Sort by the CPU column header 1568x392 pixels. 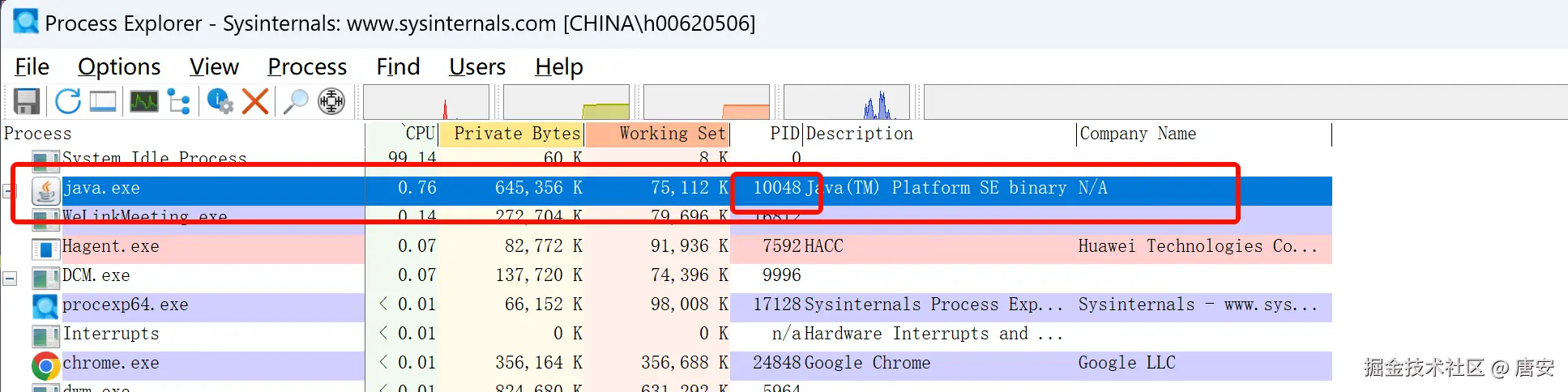click(402, 134)
